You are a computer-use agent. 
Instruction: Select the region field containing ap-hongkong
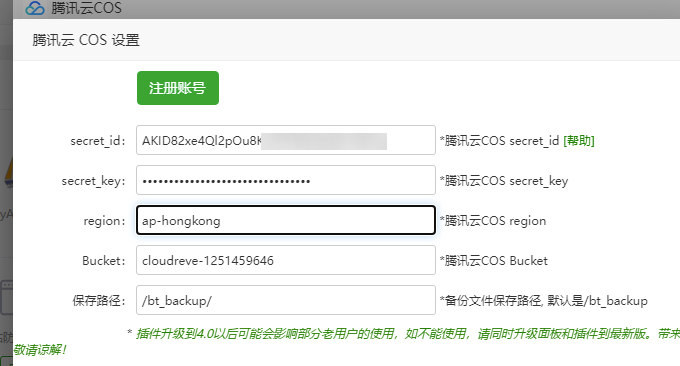(286, 220)
